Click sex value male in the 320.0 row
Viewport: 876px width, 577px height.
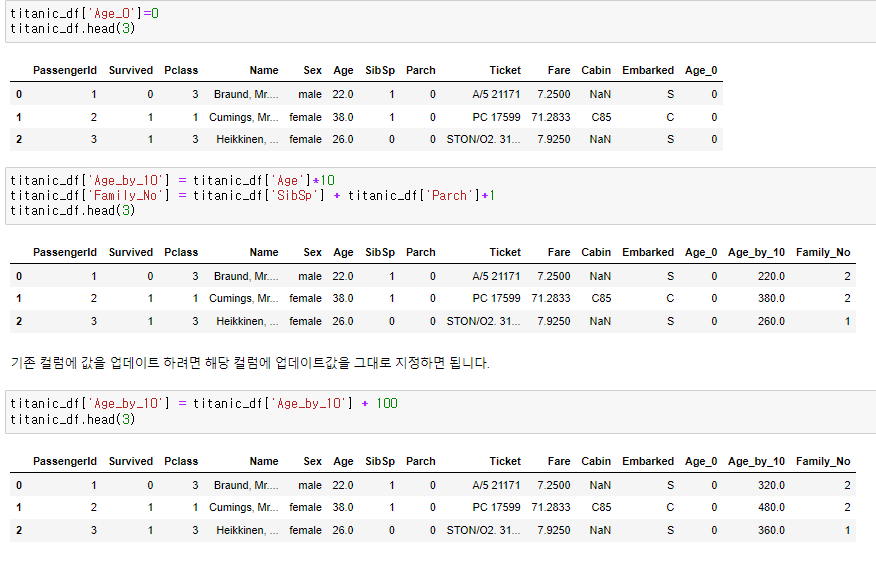point(310,485)
